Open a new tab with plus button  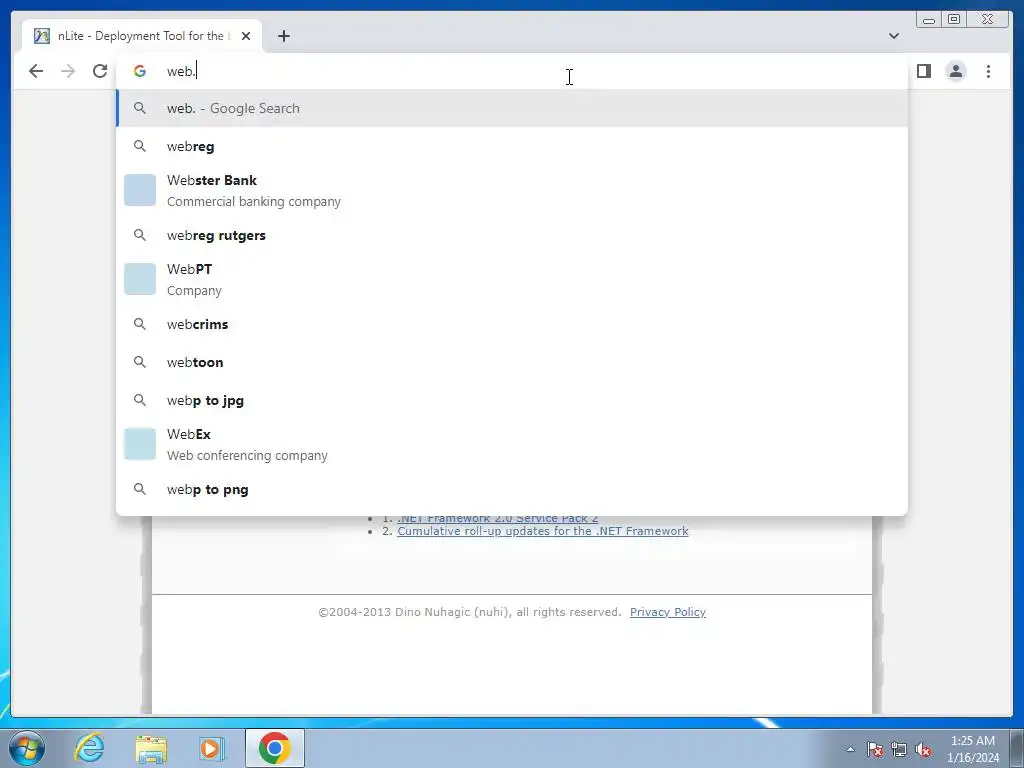pyautogui.click(x=283, y=36)
